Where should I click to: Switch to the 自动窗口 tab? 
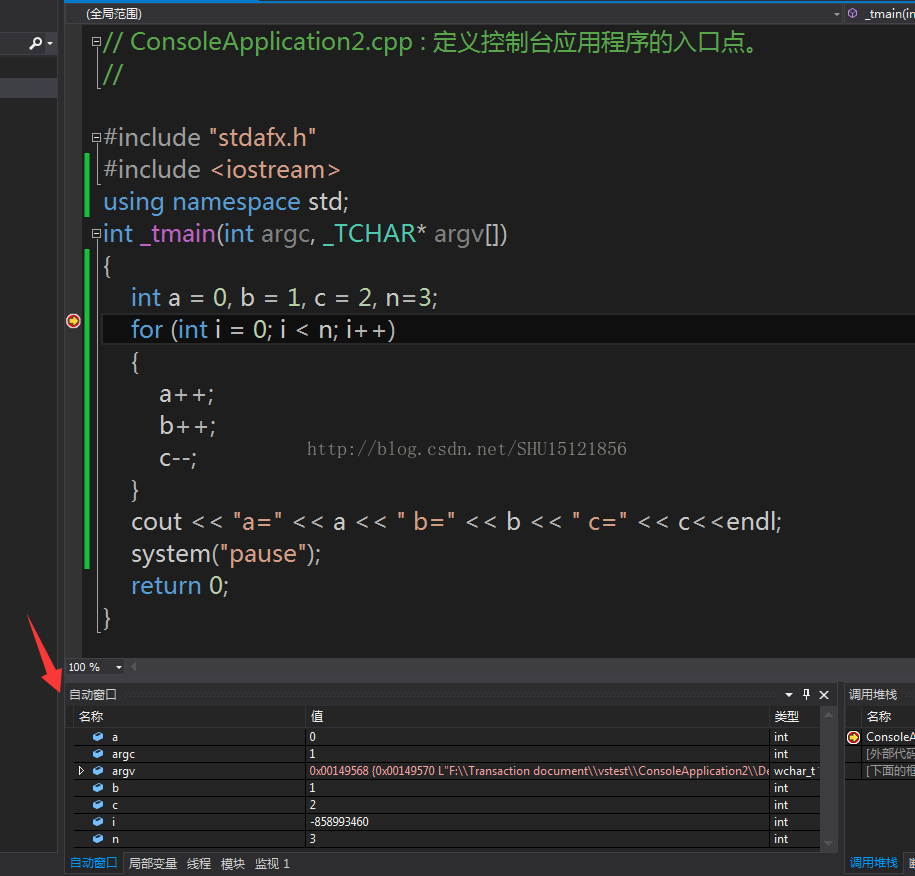point(93,863)
